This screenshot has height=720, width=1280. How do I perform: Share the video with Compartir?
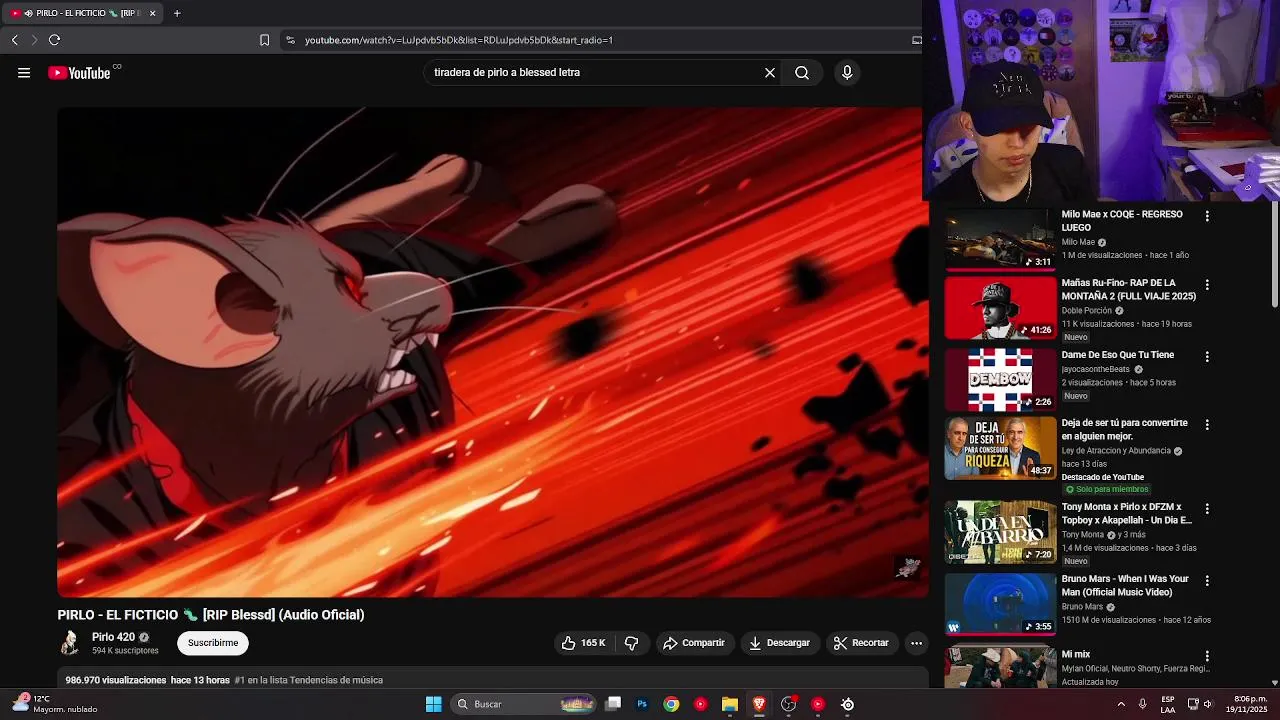(x=694, y=643)
